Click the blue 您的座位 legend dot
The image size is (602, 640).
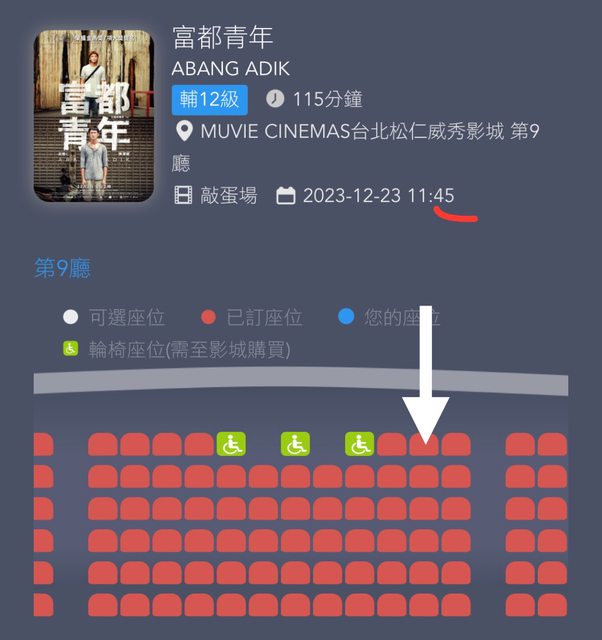point(346,317)
